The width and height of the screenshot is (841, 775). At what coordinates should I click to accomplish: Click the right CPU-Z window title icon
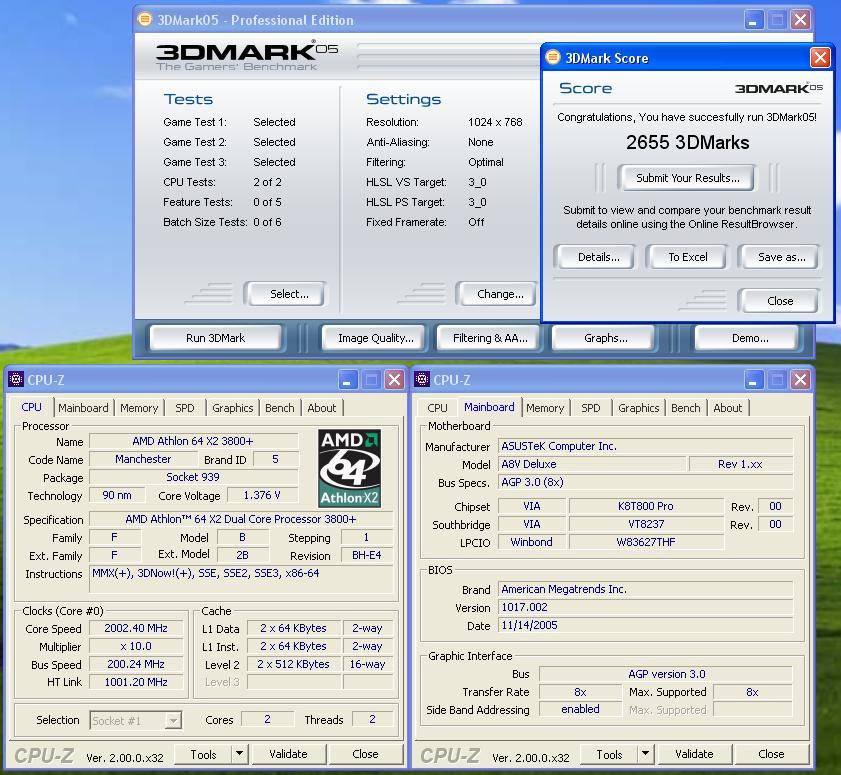[422, 380]
